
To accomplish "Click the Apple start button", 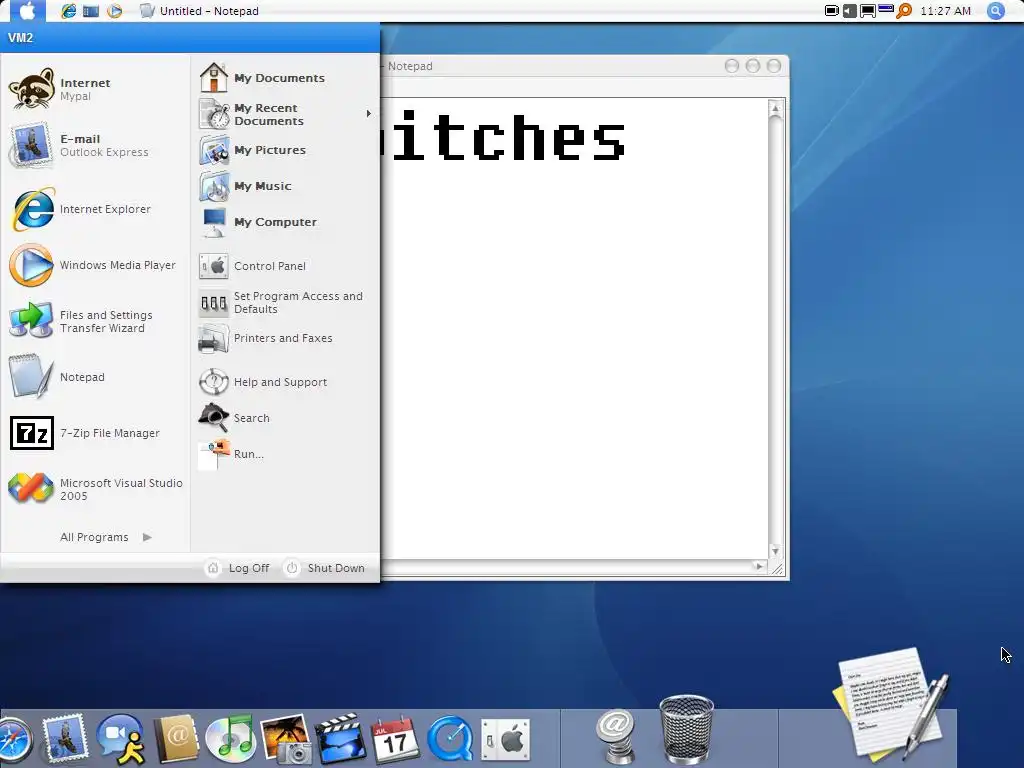I will tap(27, 10).
